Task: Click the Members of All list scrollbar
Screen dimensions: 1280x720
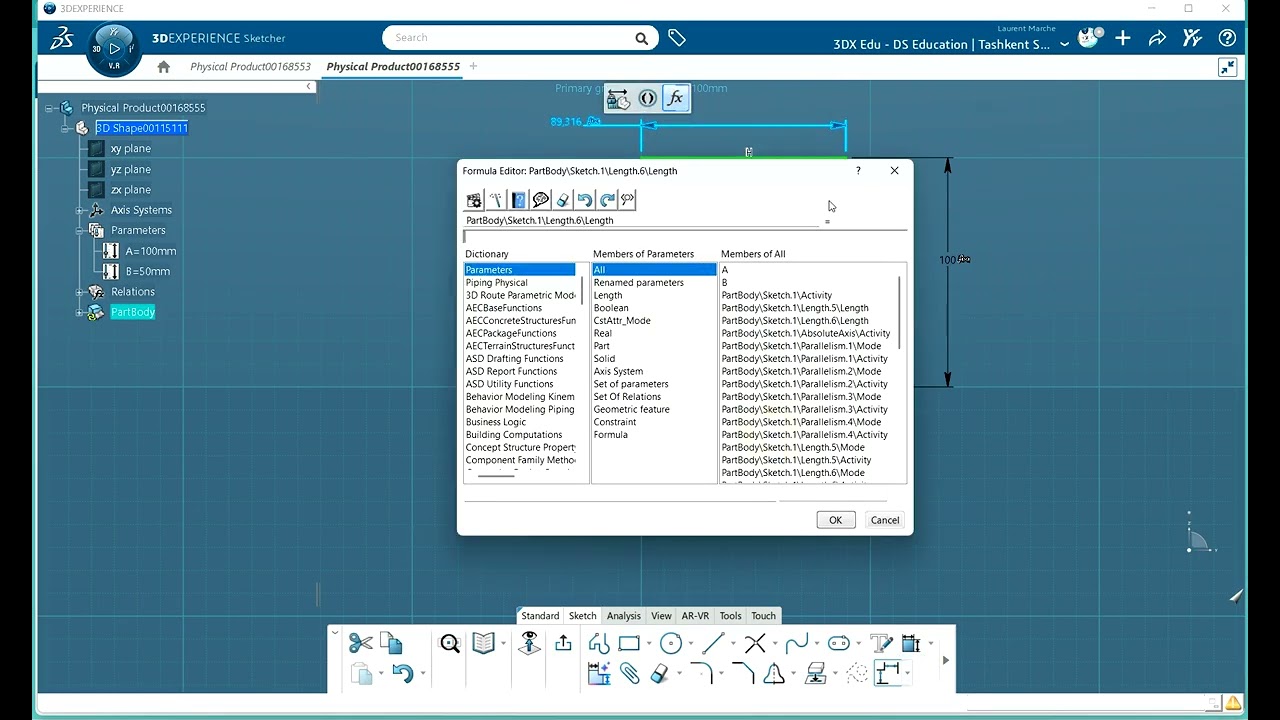Action: pos(900,312)
